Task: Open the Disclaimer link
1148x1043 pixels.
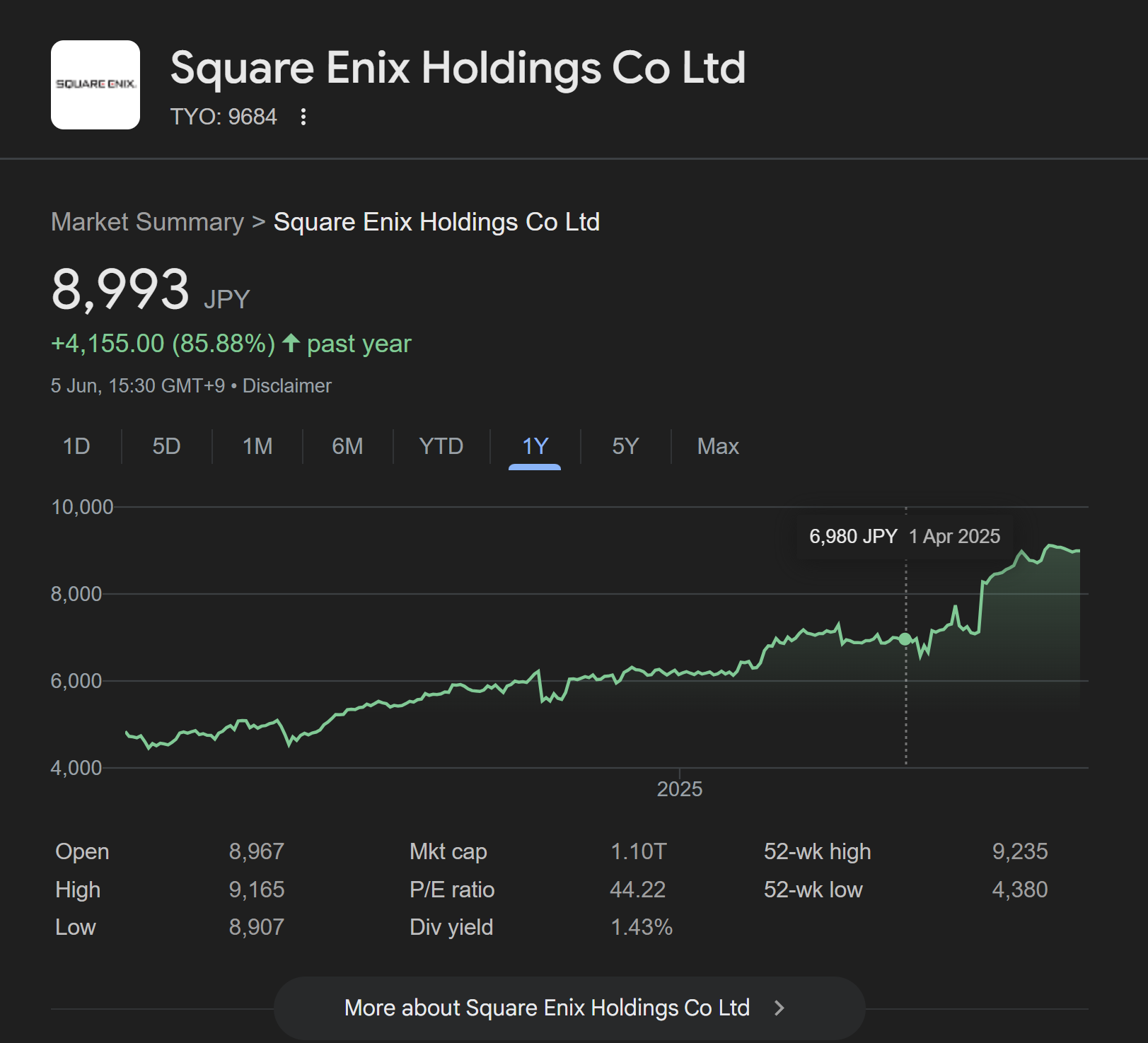Action: [286, 386]
